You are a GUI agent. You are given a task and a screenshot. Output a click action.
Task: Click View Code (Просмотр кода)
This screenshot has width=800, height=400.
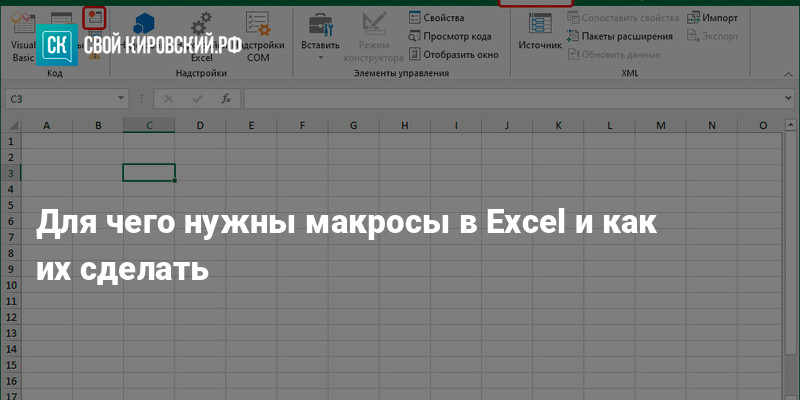coord(450,36)
